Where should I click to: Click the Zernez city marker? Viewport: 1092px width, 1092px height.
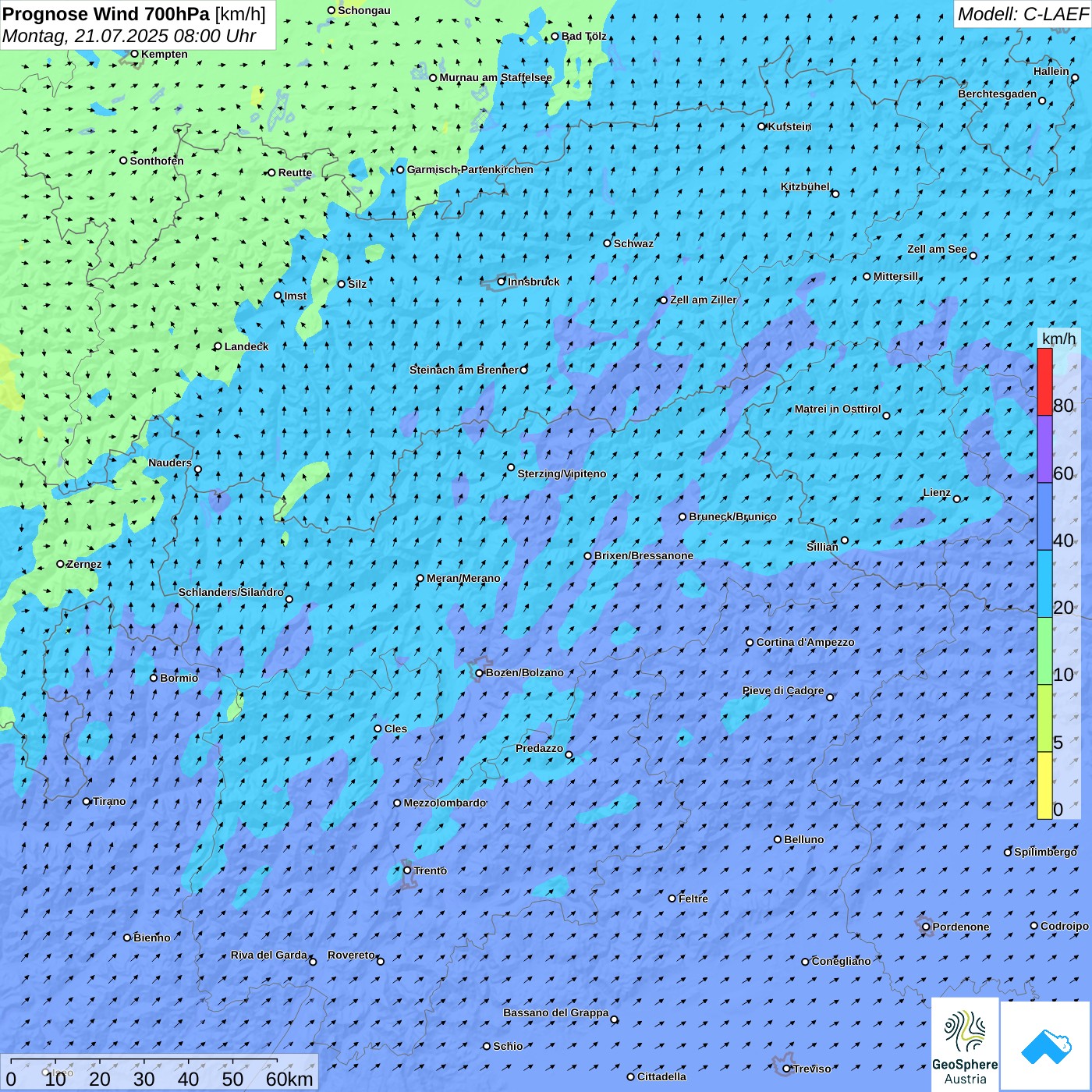point(61,564)
